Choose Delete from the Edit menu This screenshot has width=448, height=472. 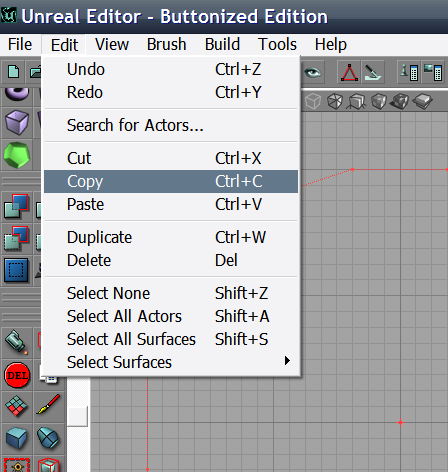(x=171, y=260)
